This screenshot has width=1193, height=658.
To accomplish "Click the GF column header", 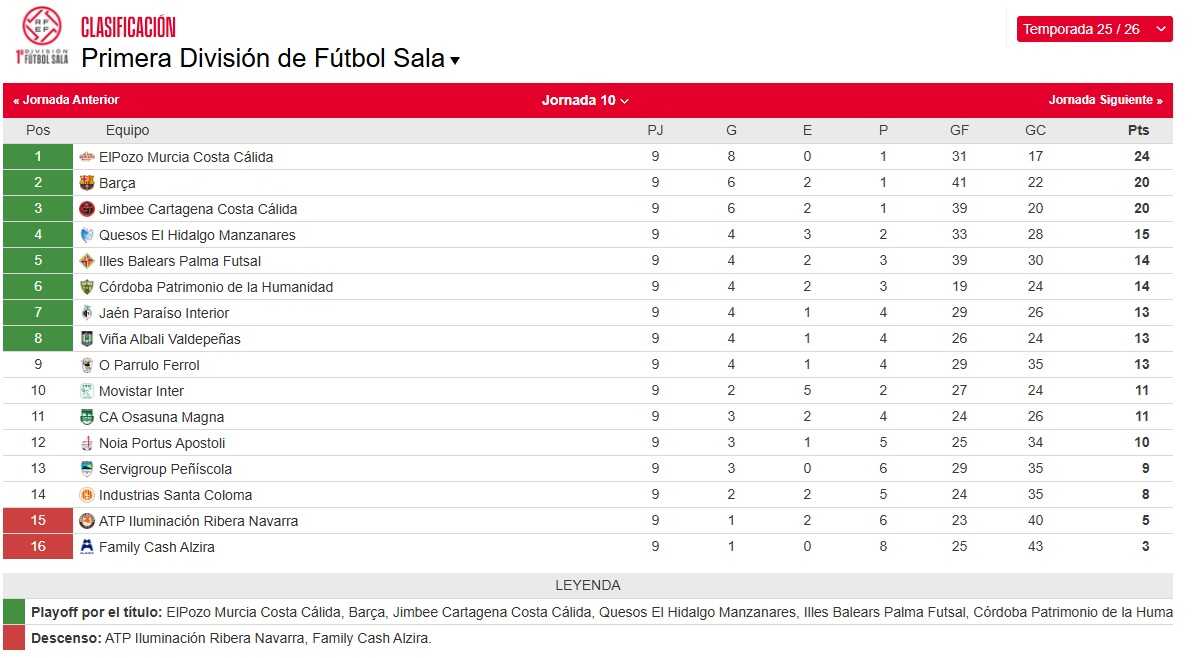I will click(959, 130).
